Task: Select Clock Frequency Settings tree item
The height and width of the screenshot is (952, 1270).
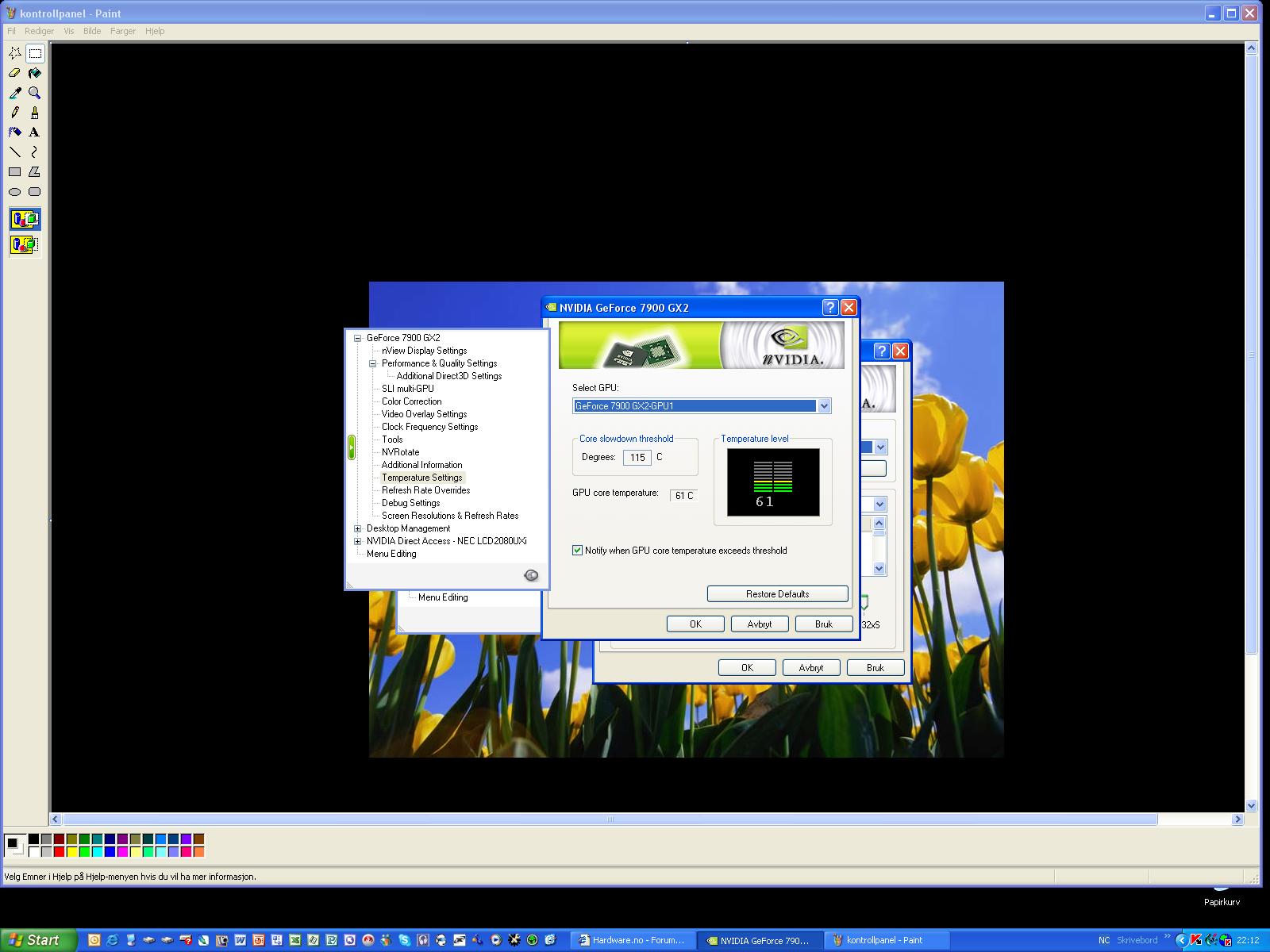Action: click(x=429, y=427)
